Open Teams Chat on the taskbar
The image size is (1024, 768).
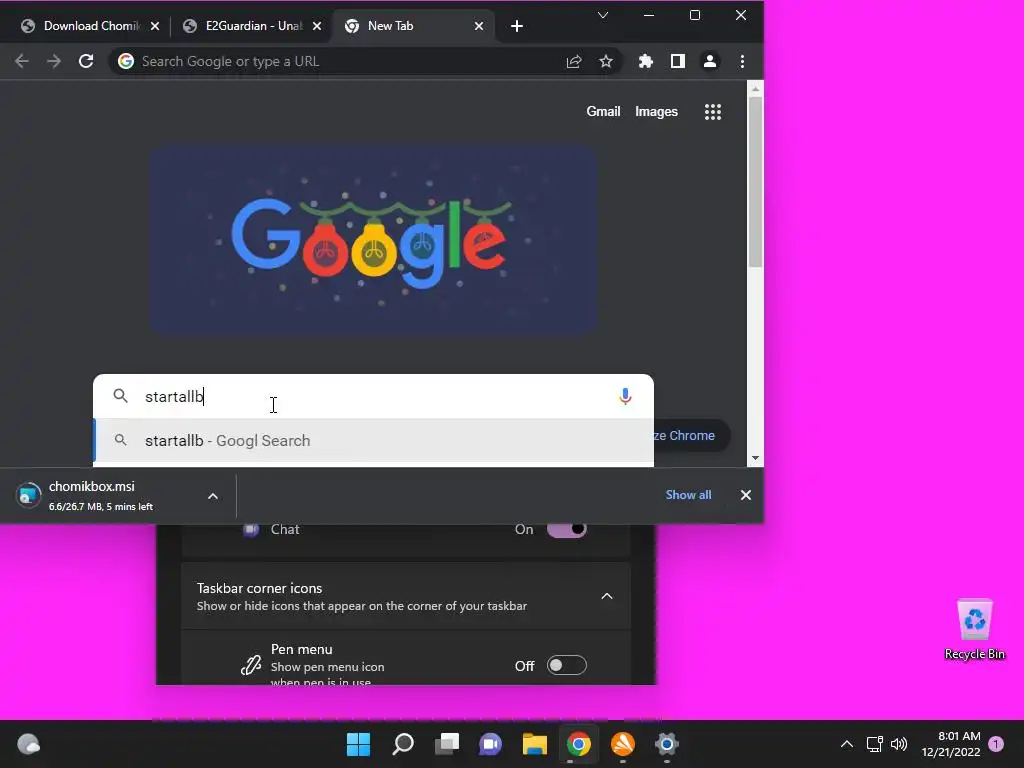490,744
